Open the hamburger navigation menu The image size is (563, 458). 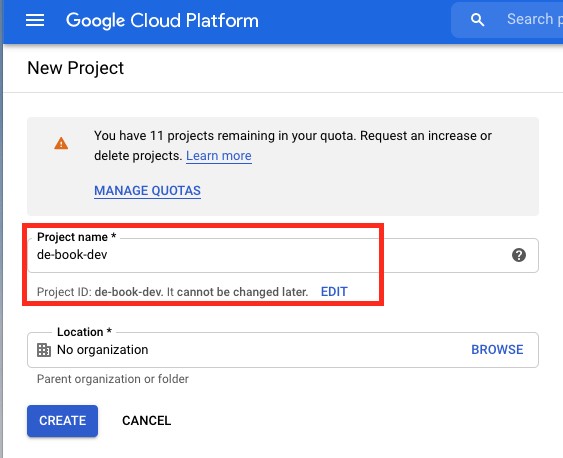(35, 20)
